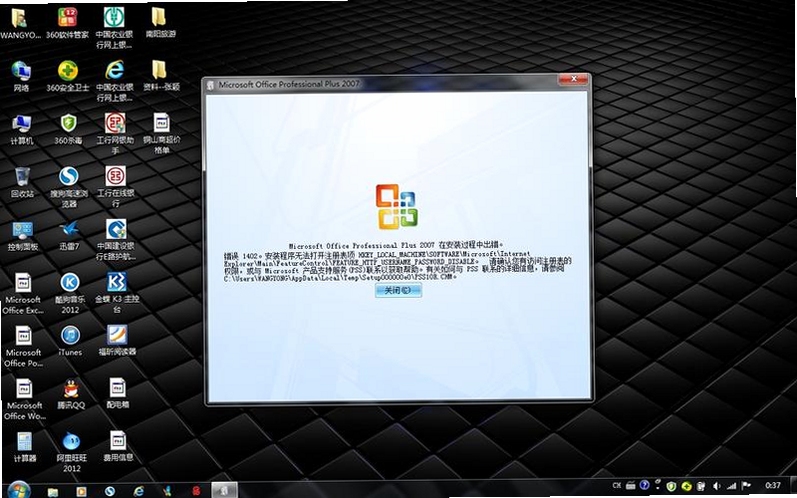Launch 360杀毒 from the desktop
Viewport: 797px width, 498px height.
[68, 129]
